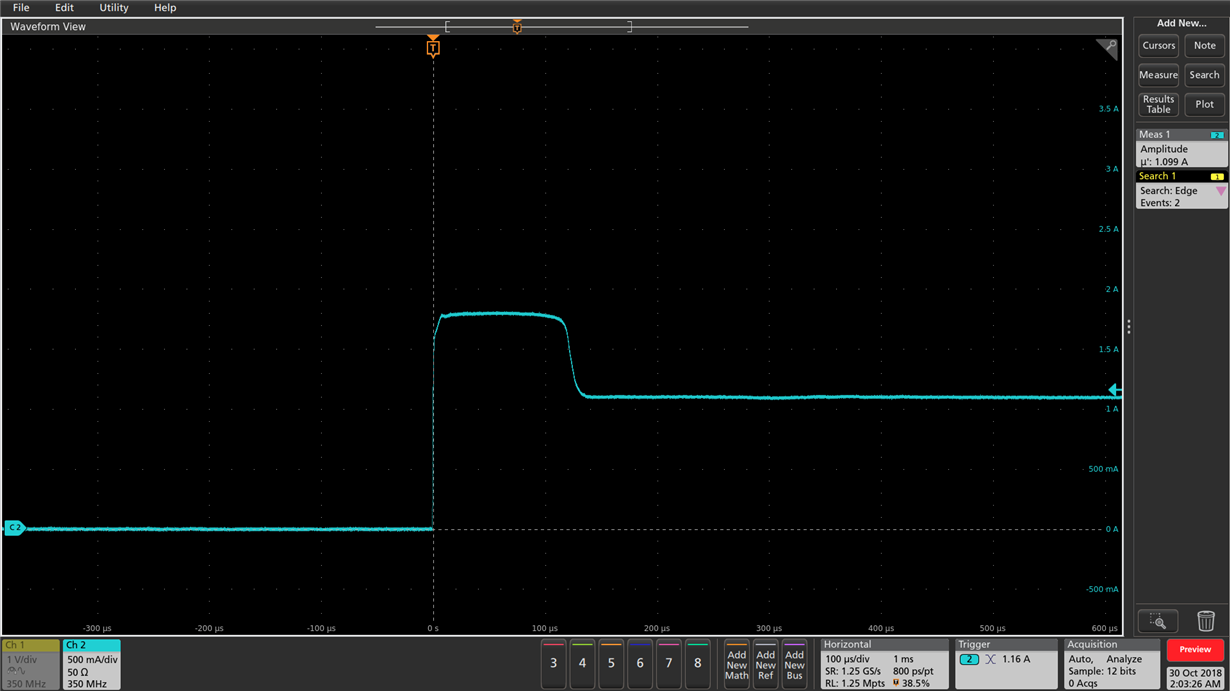Click the Waveform View title
The height and width of the screenshot is (691, 1230).
(48, 27)
